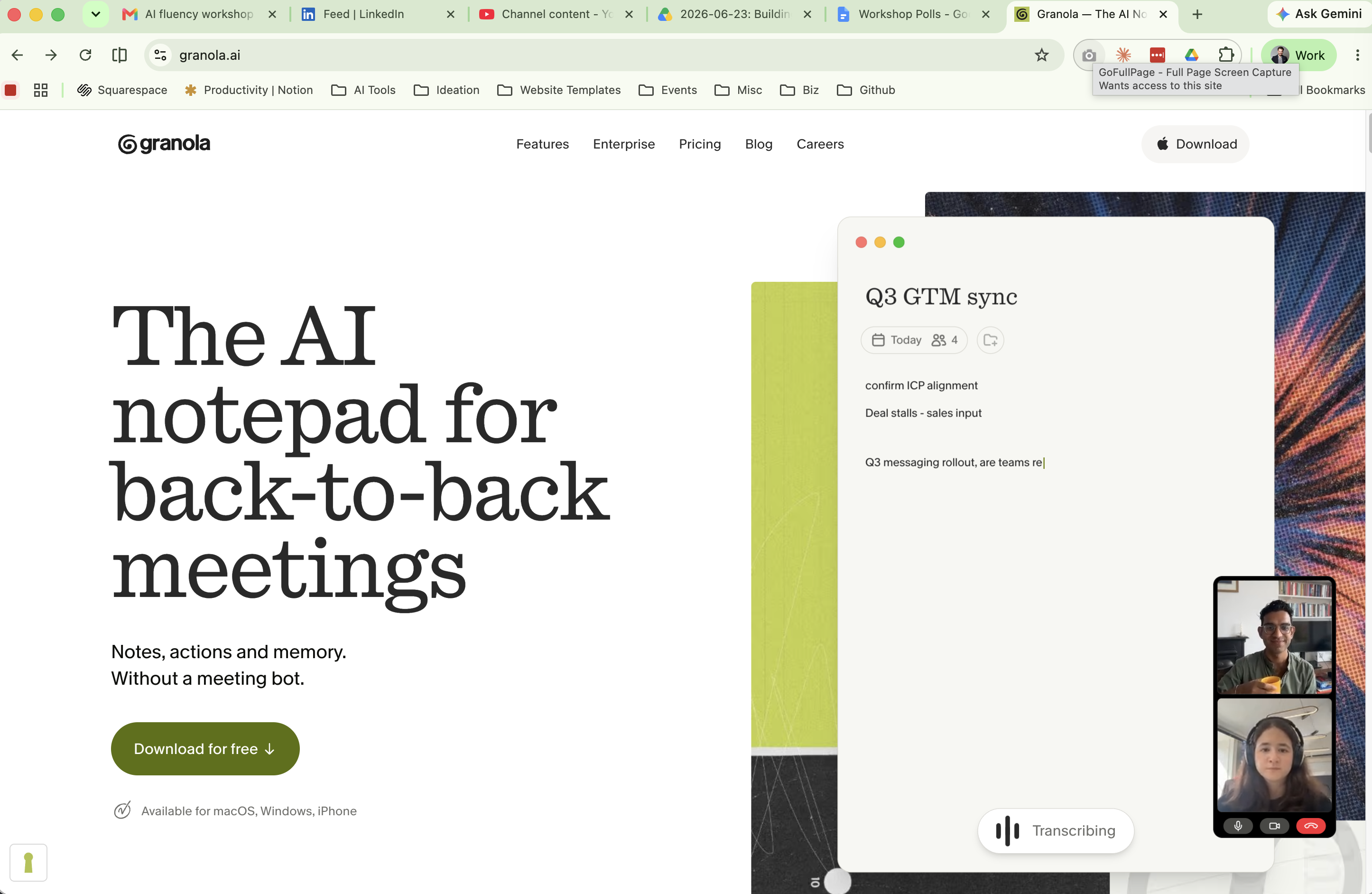Mute the microphone in the call widget

pos(1238,826)
